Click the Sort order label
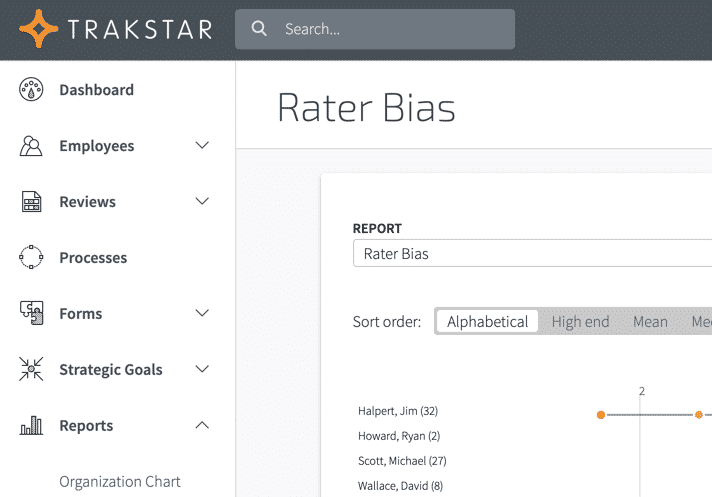 [x=387, y=322]
